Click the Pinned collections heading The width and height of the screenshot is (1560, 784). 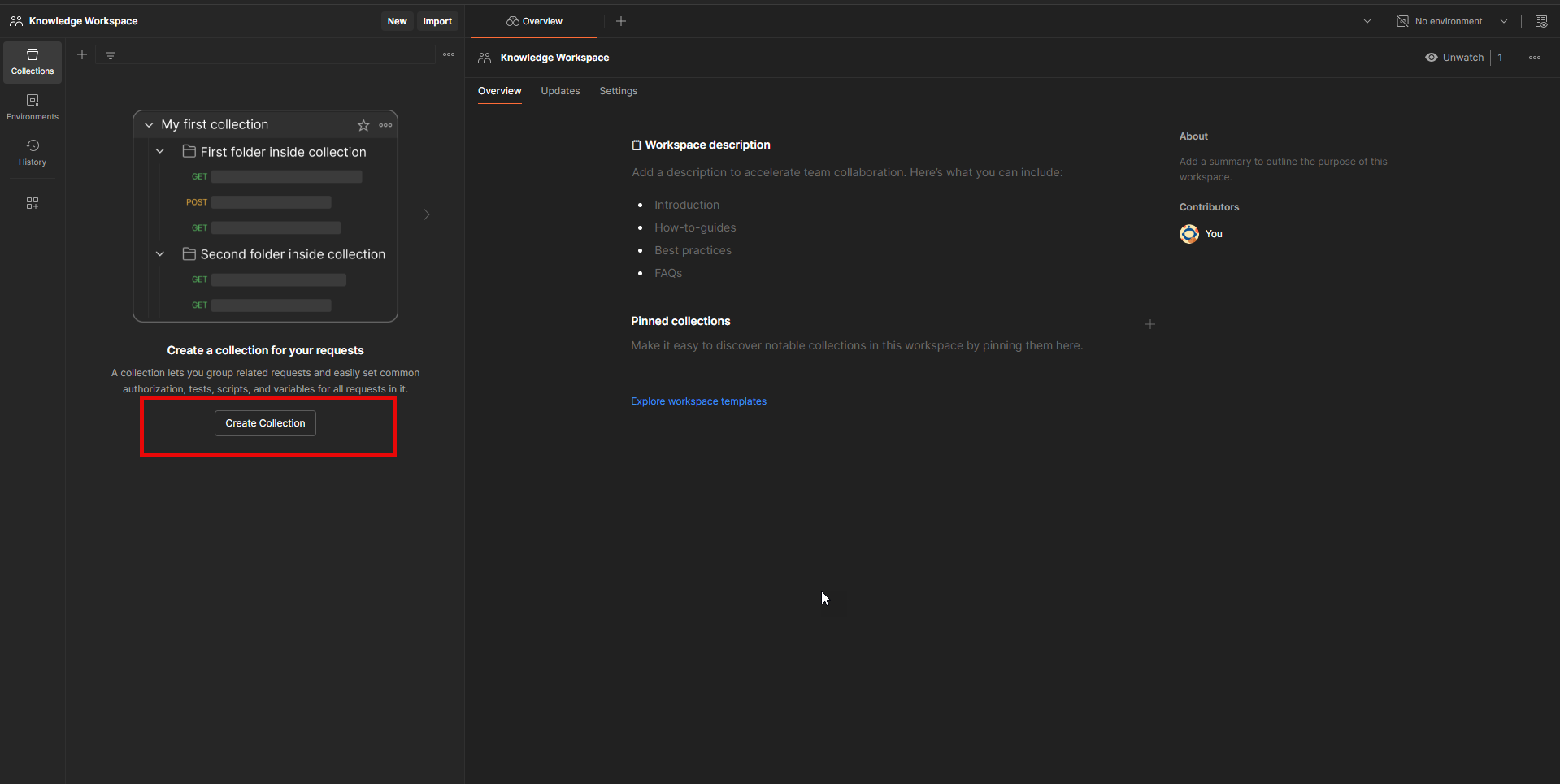[x=680, y=321]
